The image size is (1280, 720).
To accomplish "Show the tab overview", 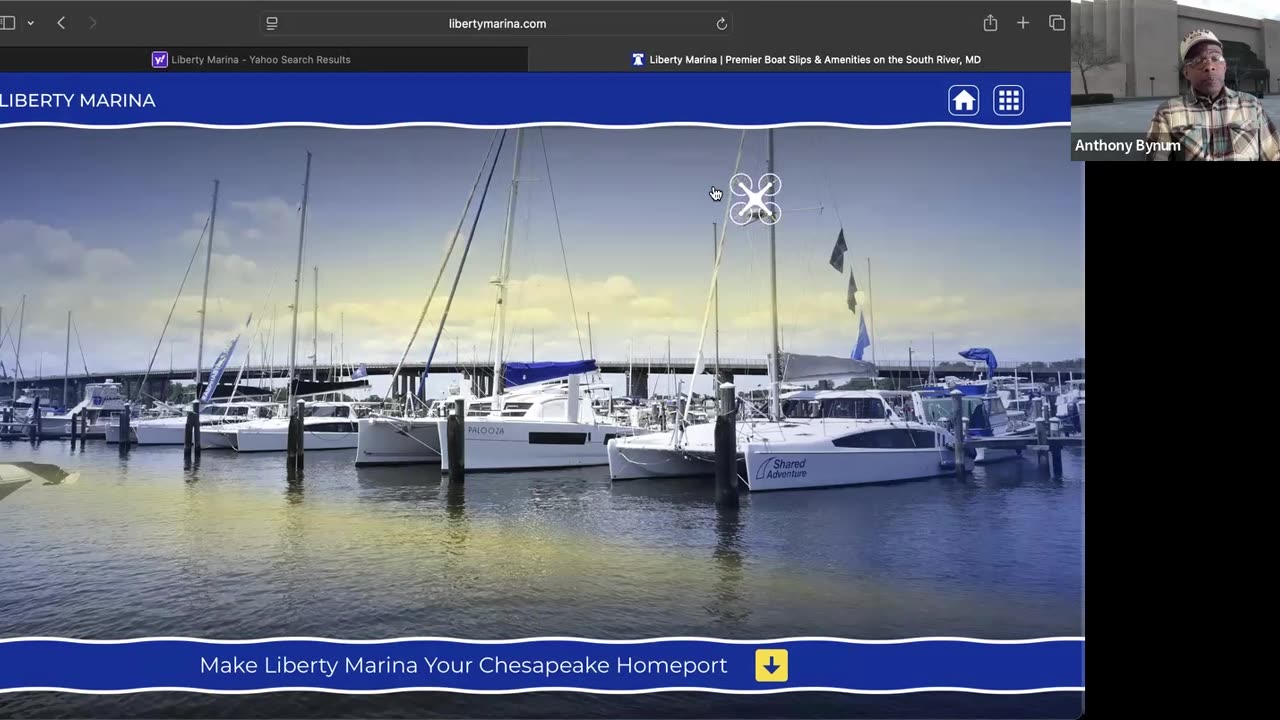I will 1057,23.
